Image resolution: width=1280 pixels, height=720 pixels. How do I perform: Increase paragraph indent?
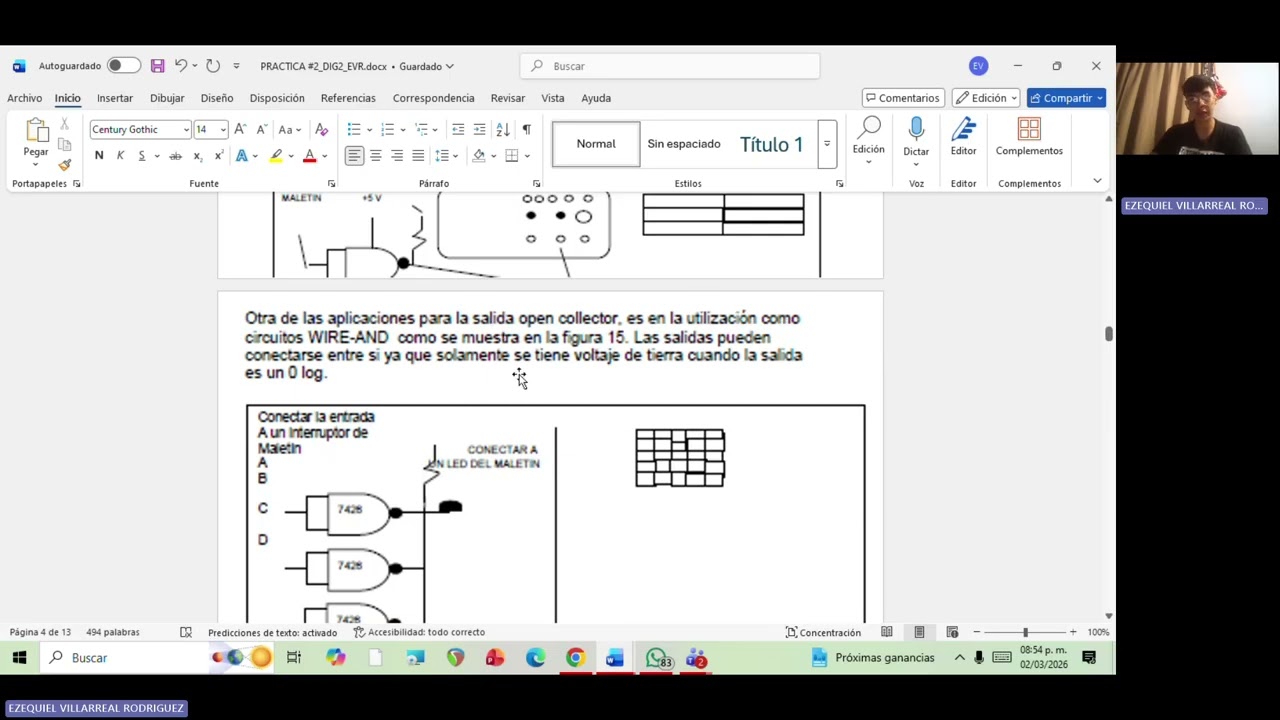click(480, 130)
